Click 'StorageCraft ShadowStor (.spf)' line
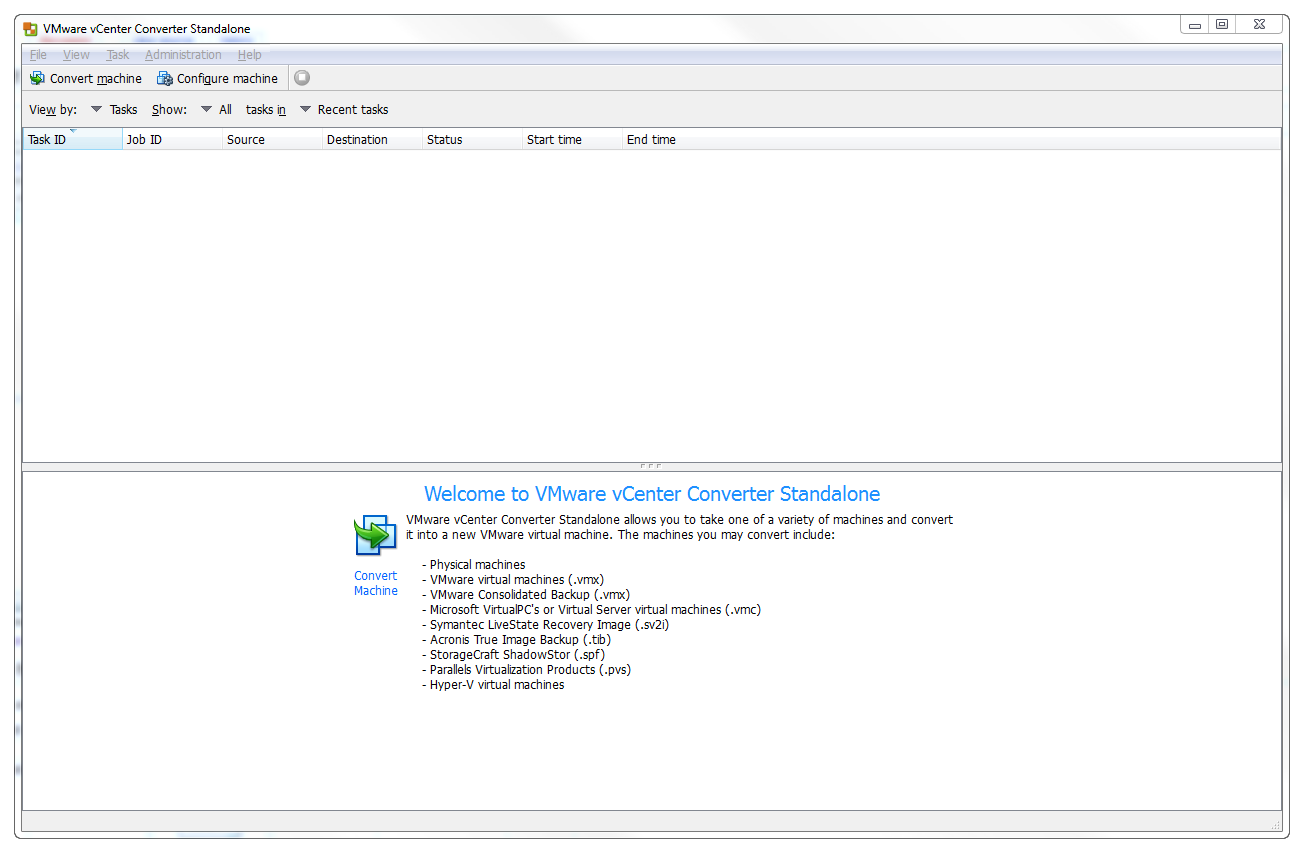 tap(514, 655)
